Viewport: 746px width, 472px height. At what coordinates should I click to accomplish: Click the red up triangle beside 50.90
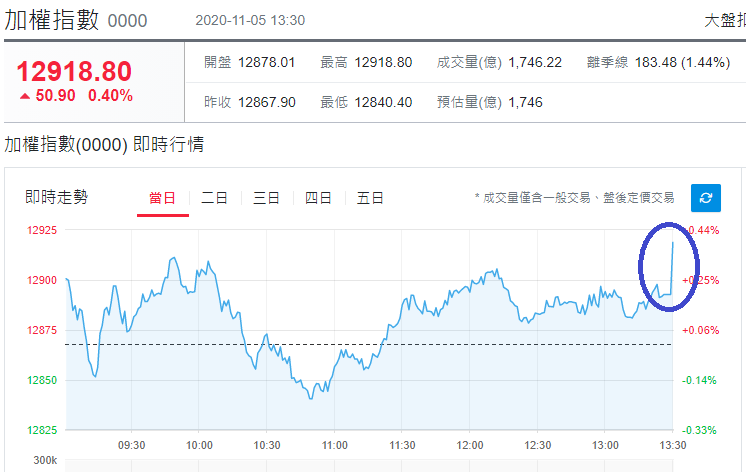point(25,97)
